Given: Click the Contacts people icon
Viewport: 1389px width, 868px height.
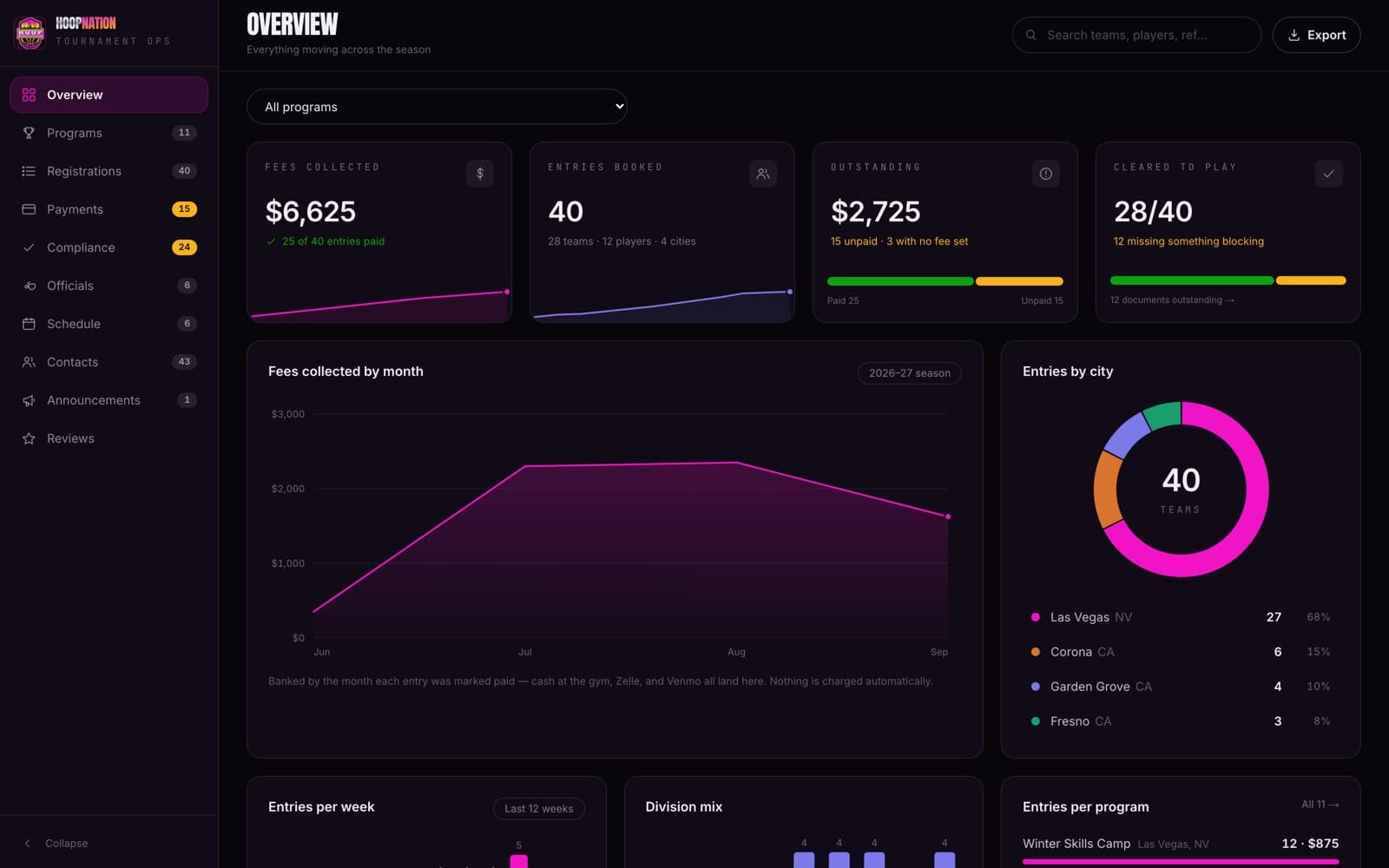Looking at the screenshot, I should click(x=29, y=362).
